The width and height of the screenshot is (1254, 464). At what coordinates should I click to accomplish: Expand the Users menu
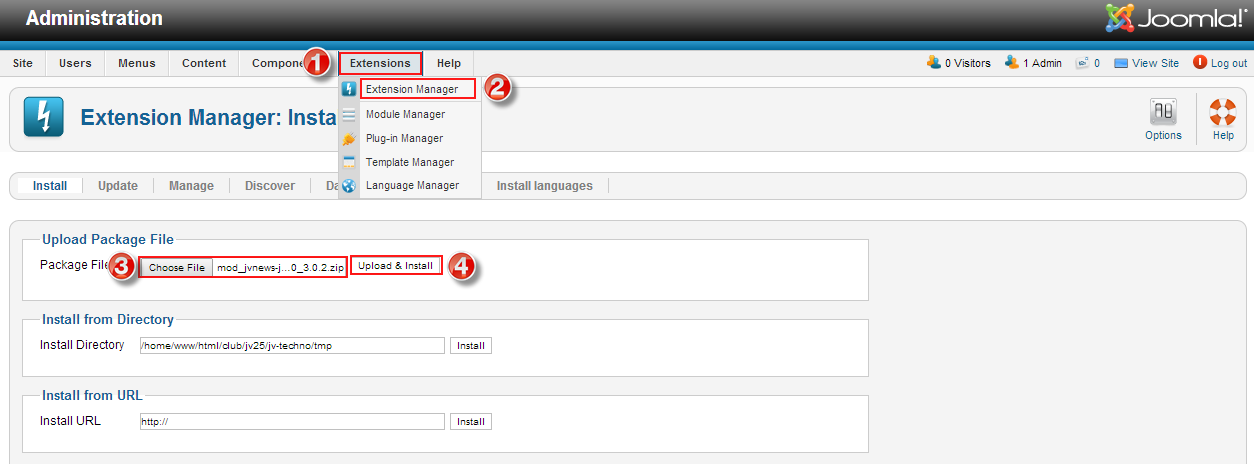tap(75, 63)
